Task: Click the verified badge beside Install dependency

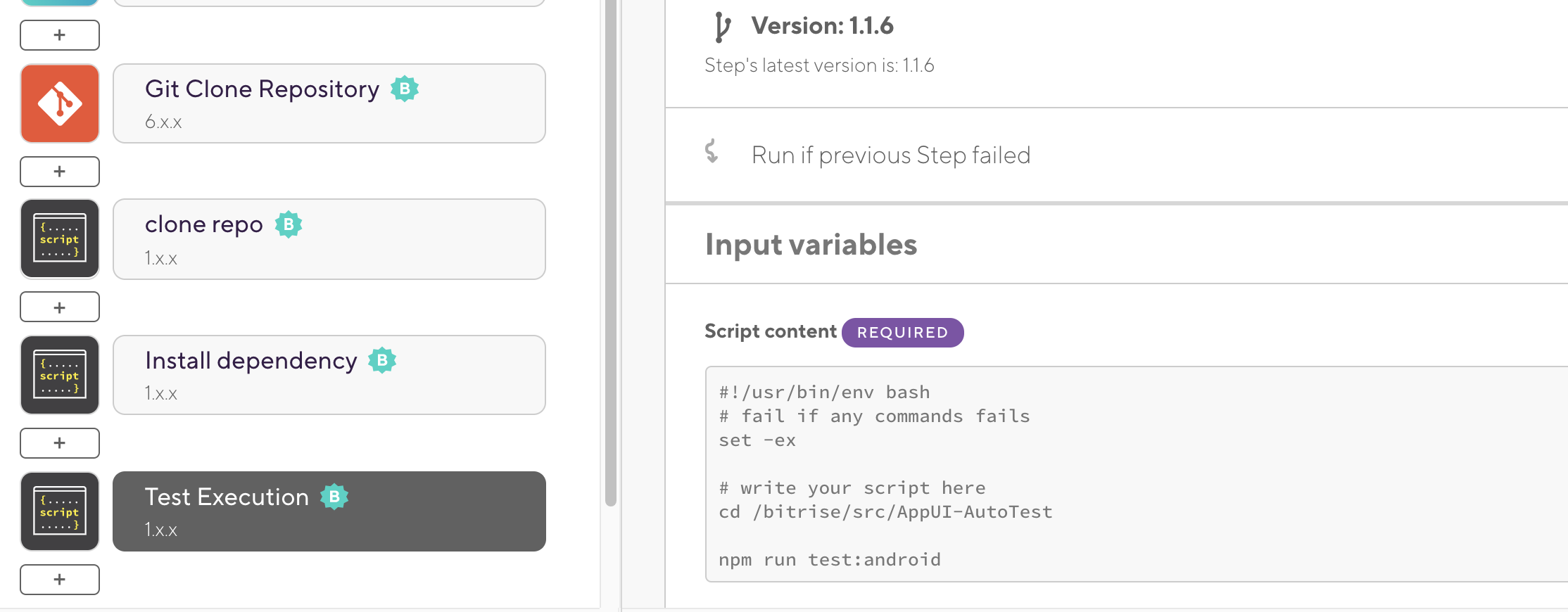Action: [382, 360]
